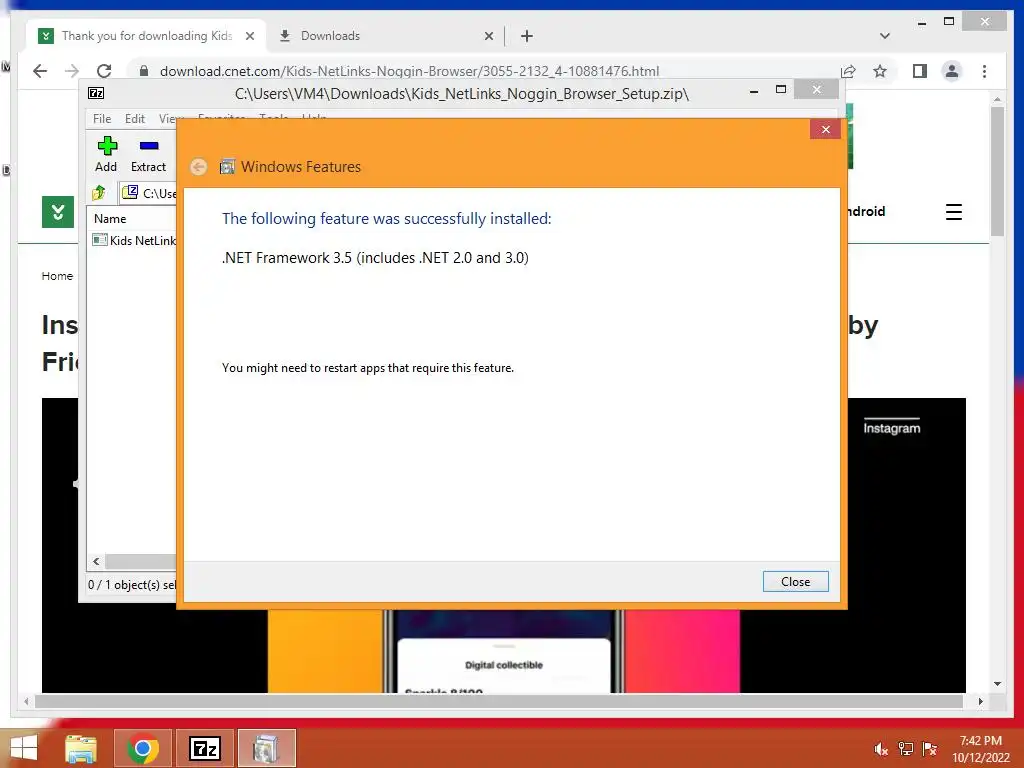The image size is (1024, 768).
Task: Click left arrow of 7-Zip horizontal scrollbar
Action: click(96, 561)
